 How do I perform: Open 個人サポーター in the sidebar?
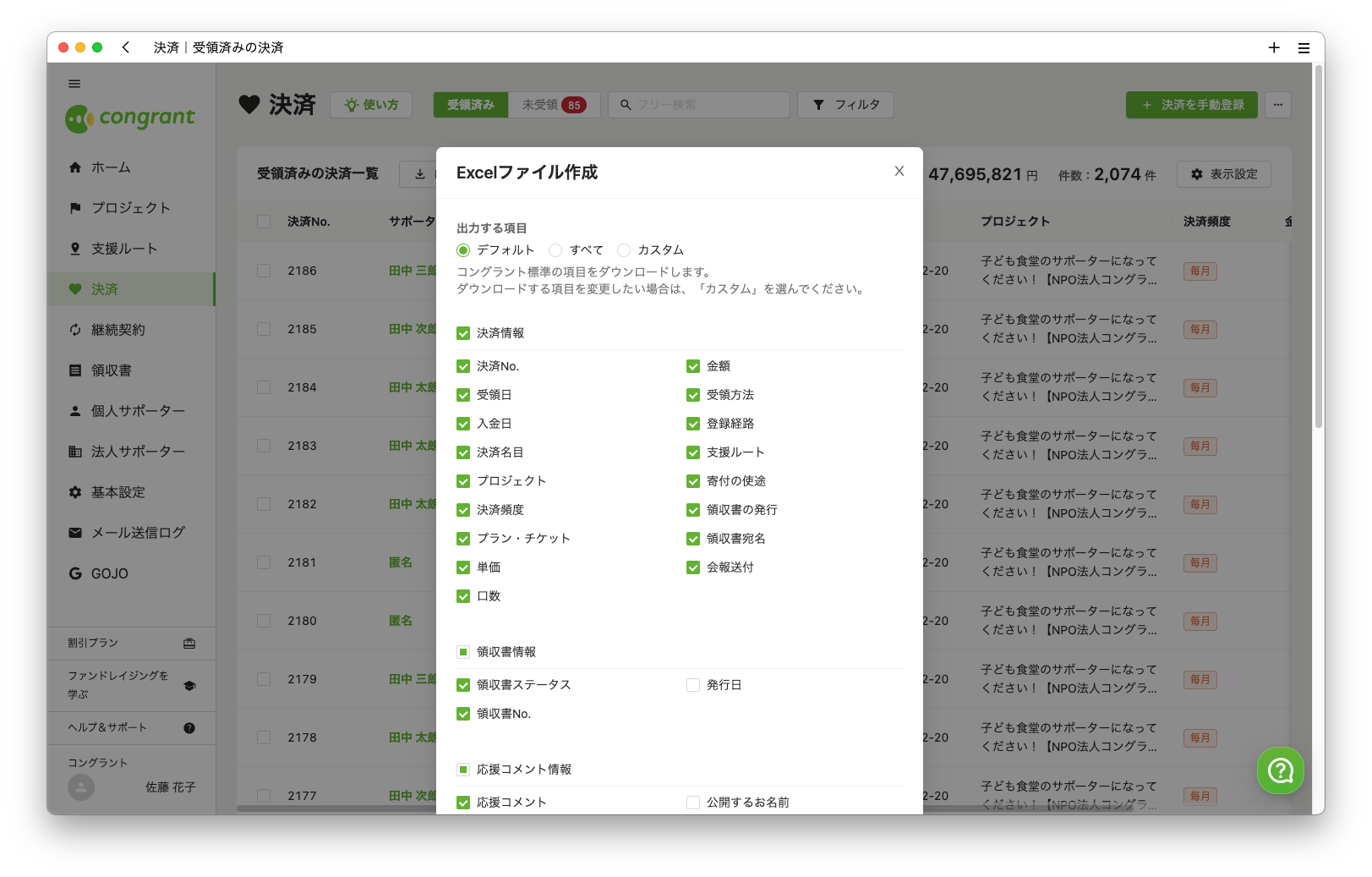[137, 411]
